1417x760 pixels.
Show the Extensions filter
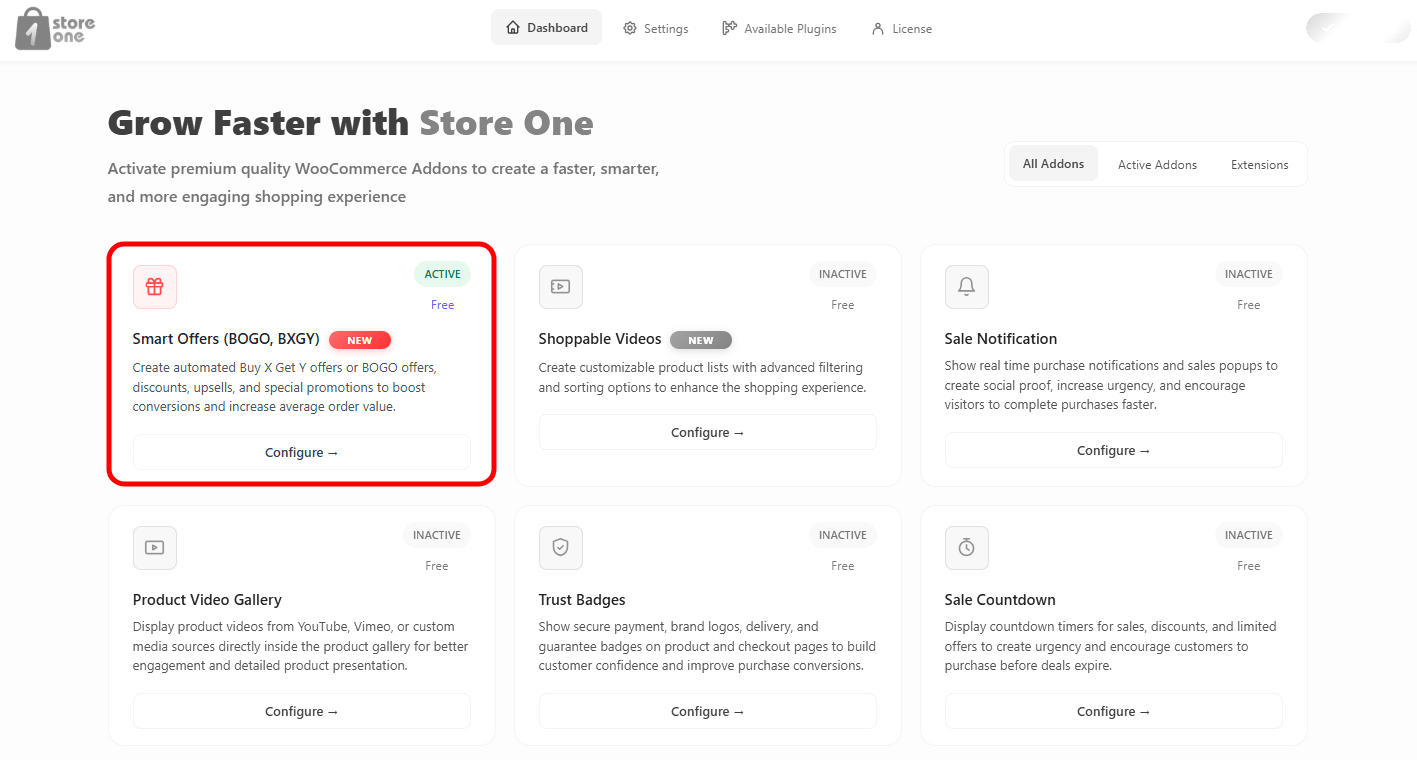pyautogui.click(x=1259, y=164)
